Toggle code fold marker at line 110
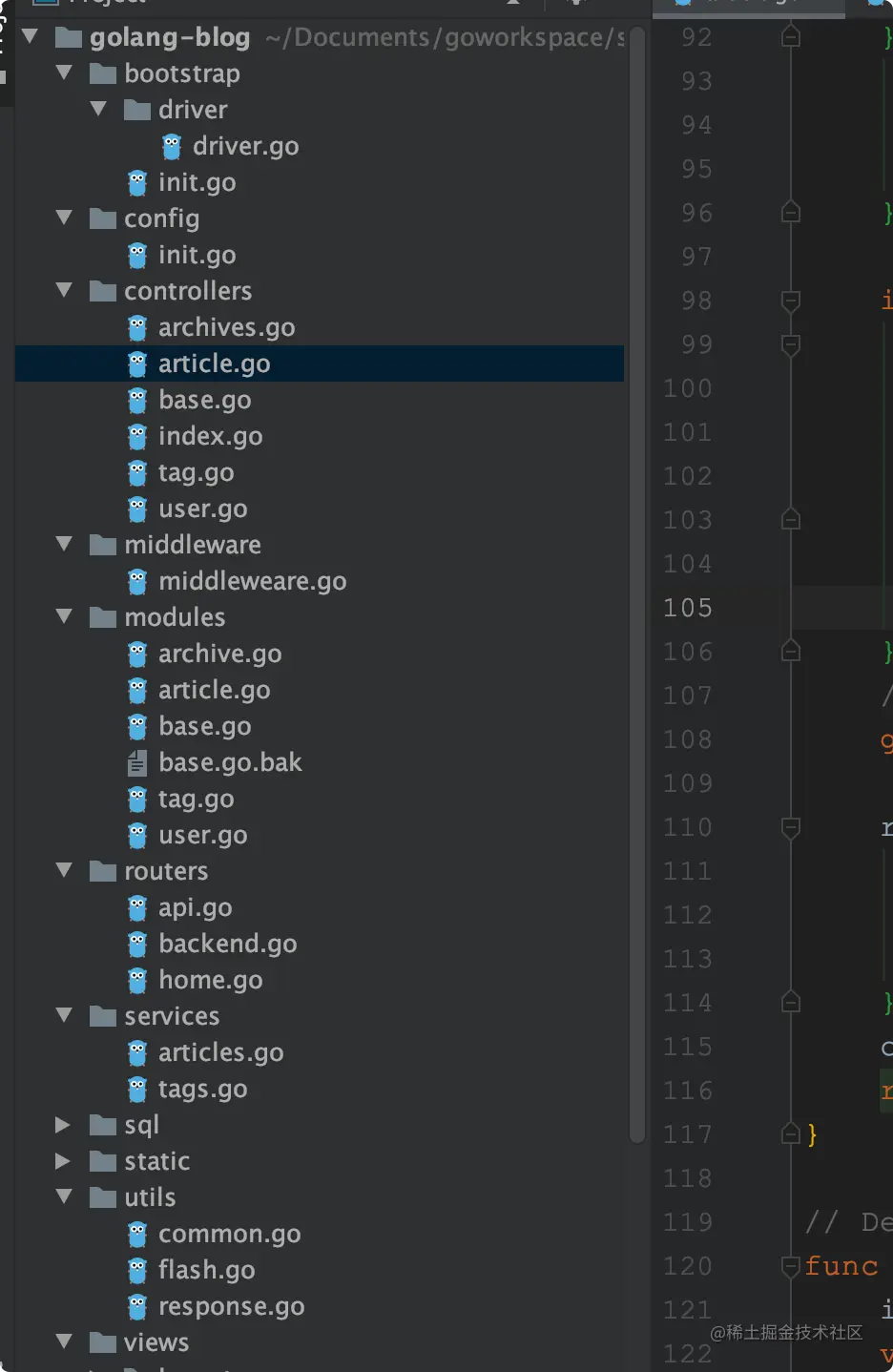 coord(791,827)
